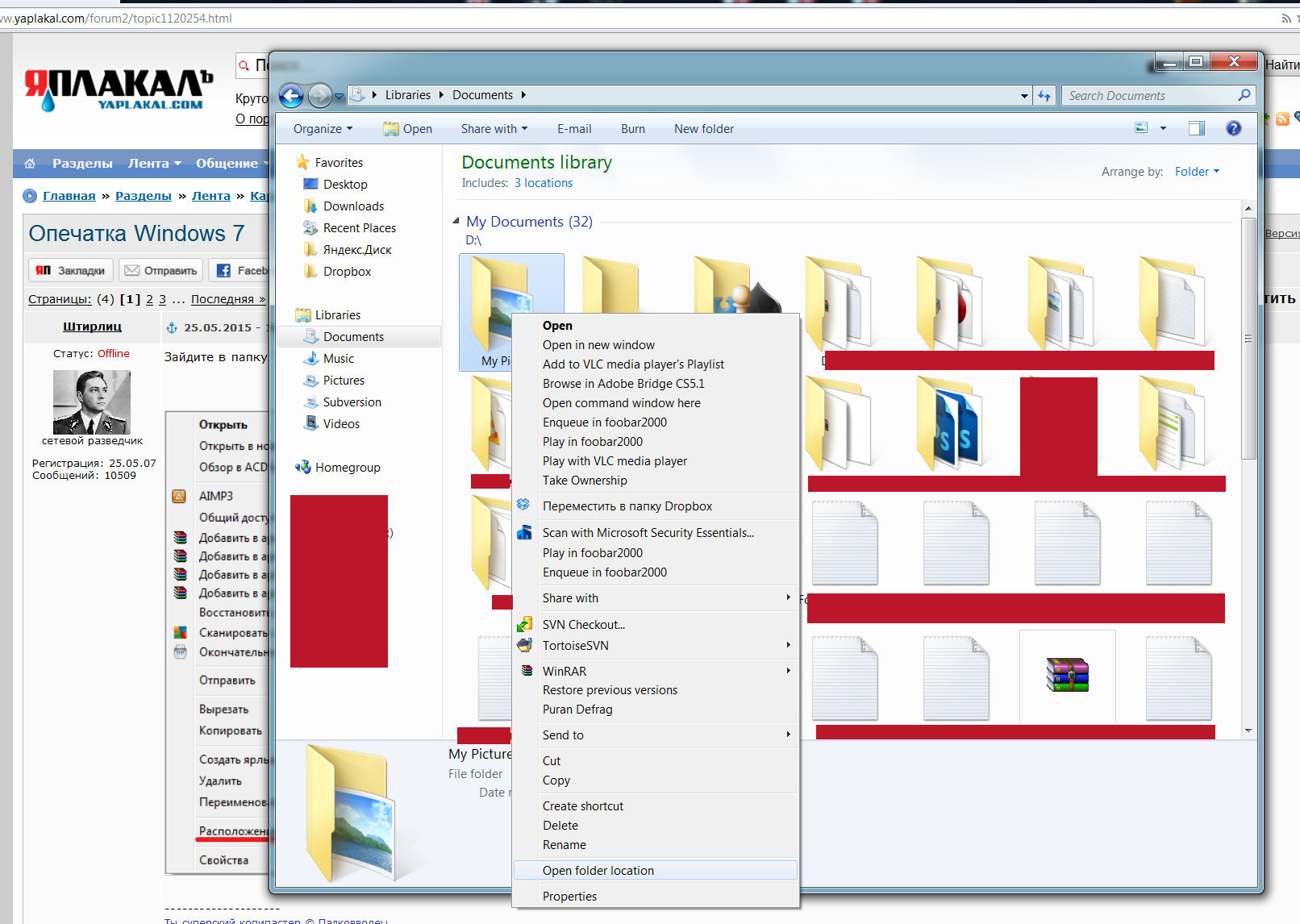
Task: Click the change view icon in toolbar
Action: pyautogui.click(x=1141, y=128)
